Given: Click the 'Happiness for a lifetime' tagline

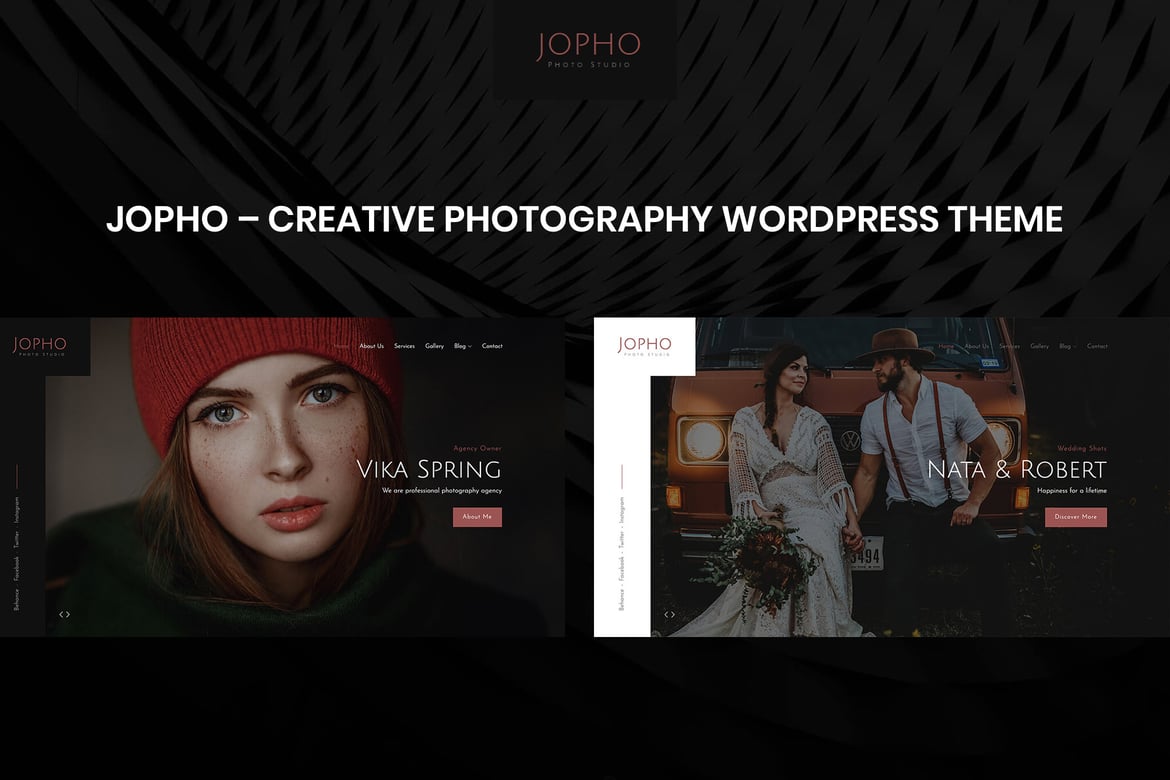Looking at the screenshot, I should click(x=1072, y=491).
